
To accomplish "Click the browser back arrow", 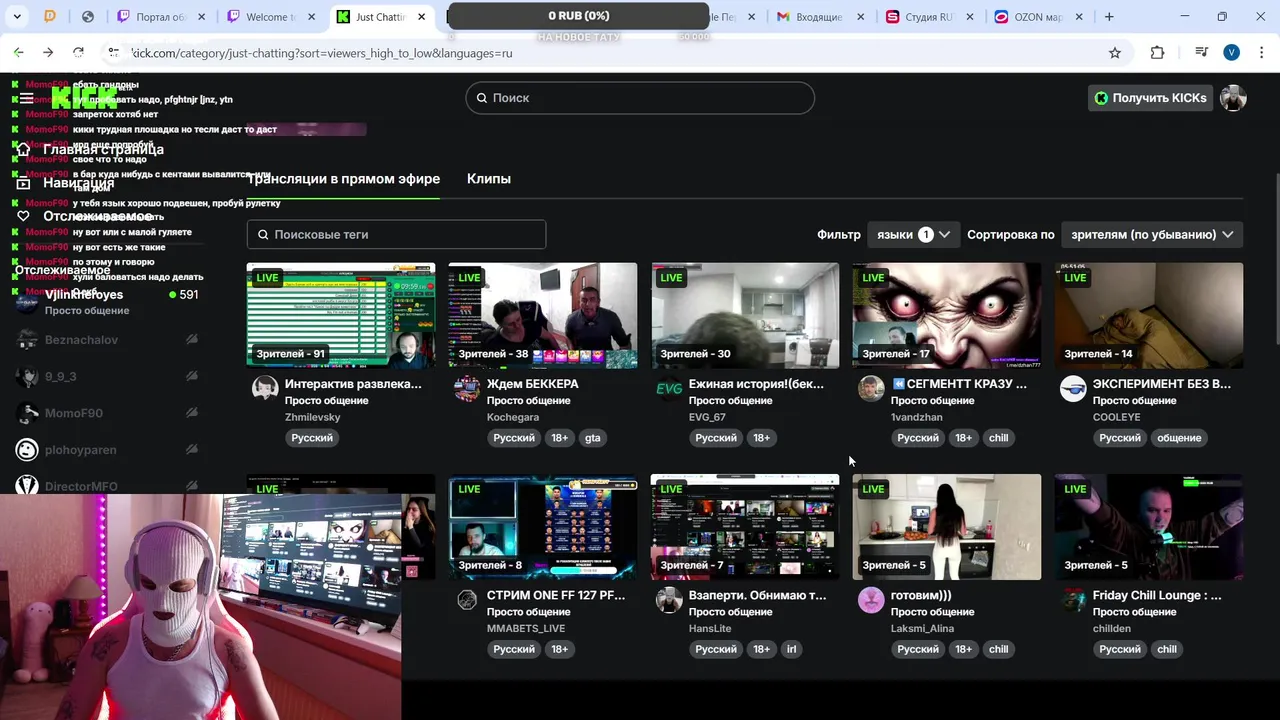I will click(19, 53).
